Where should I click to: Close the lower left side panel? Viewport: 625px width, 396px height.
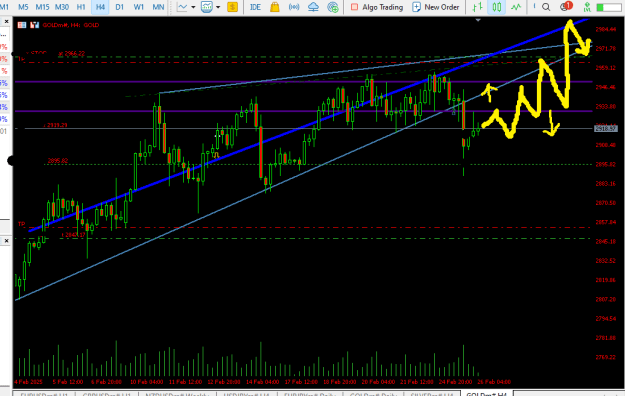(x=6, y=241)
